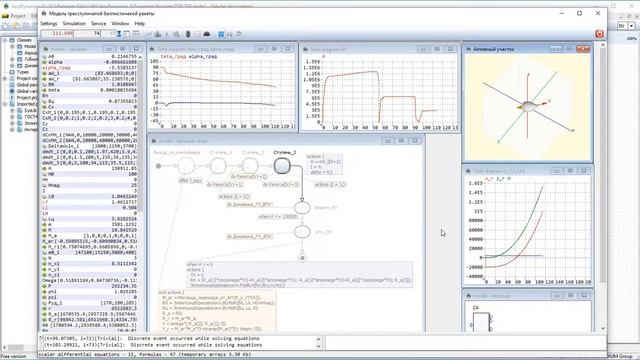Click variables panel vertical scrollbar thumb

[x=141, y=135]
